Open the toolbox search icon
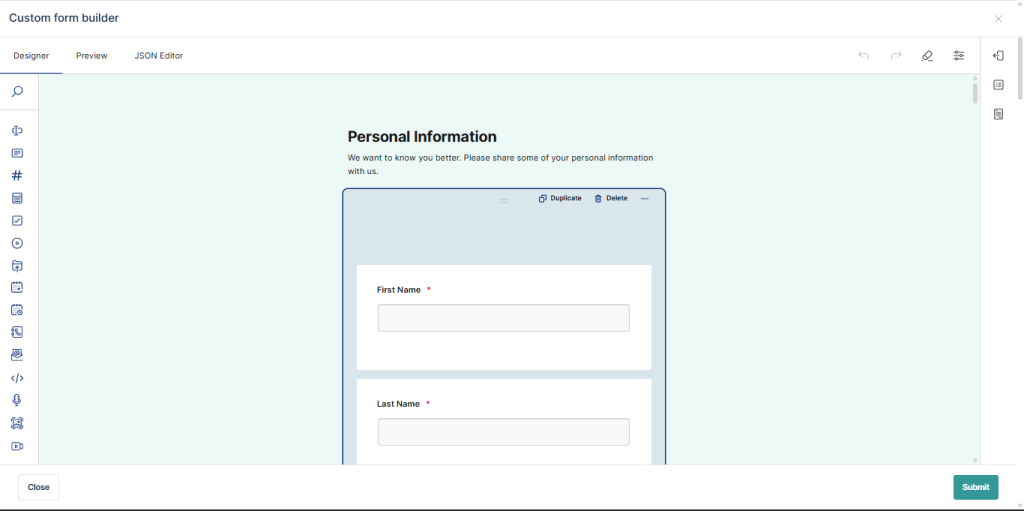Viewport: 1024px width, 511px height. pos(17,92)
